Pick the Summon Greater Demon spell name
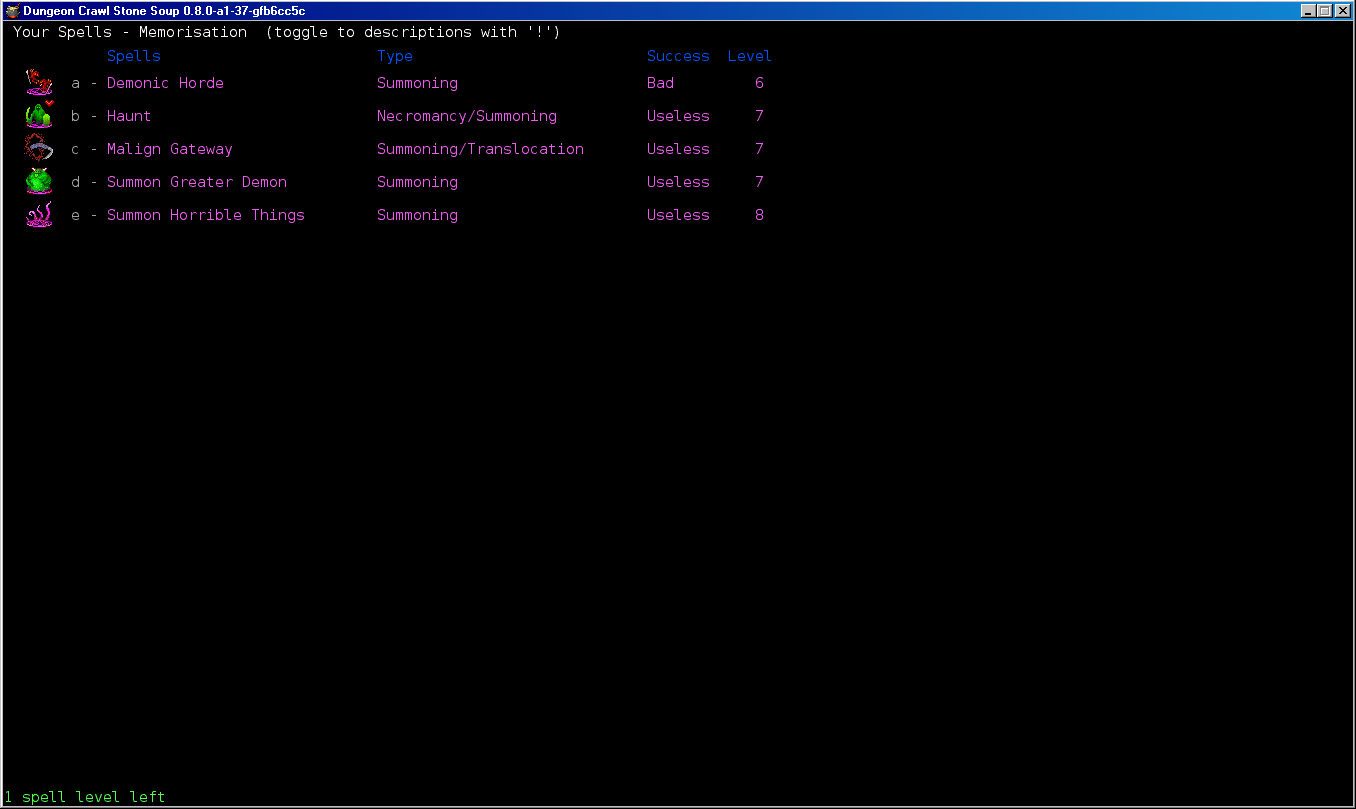The image size is (1356, 809). [197, 182]
